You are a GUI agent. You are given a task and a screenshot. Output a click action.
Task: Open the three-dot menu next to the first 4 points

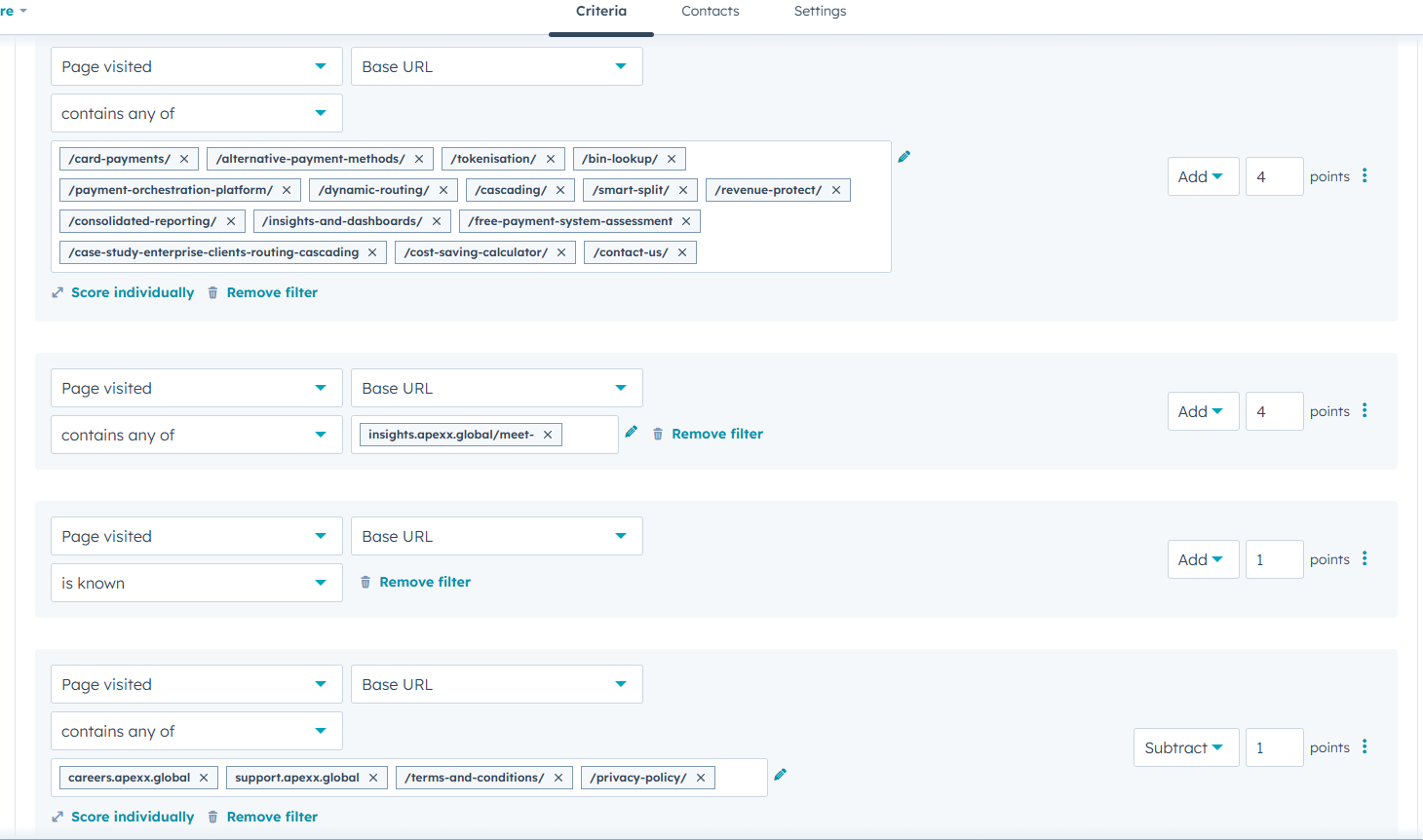pyautogui.click(x=1365, y=175)
